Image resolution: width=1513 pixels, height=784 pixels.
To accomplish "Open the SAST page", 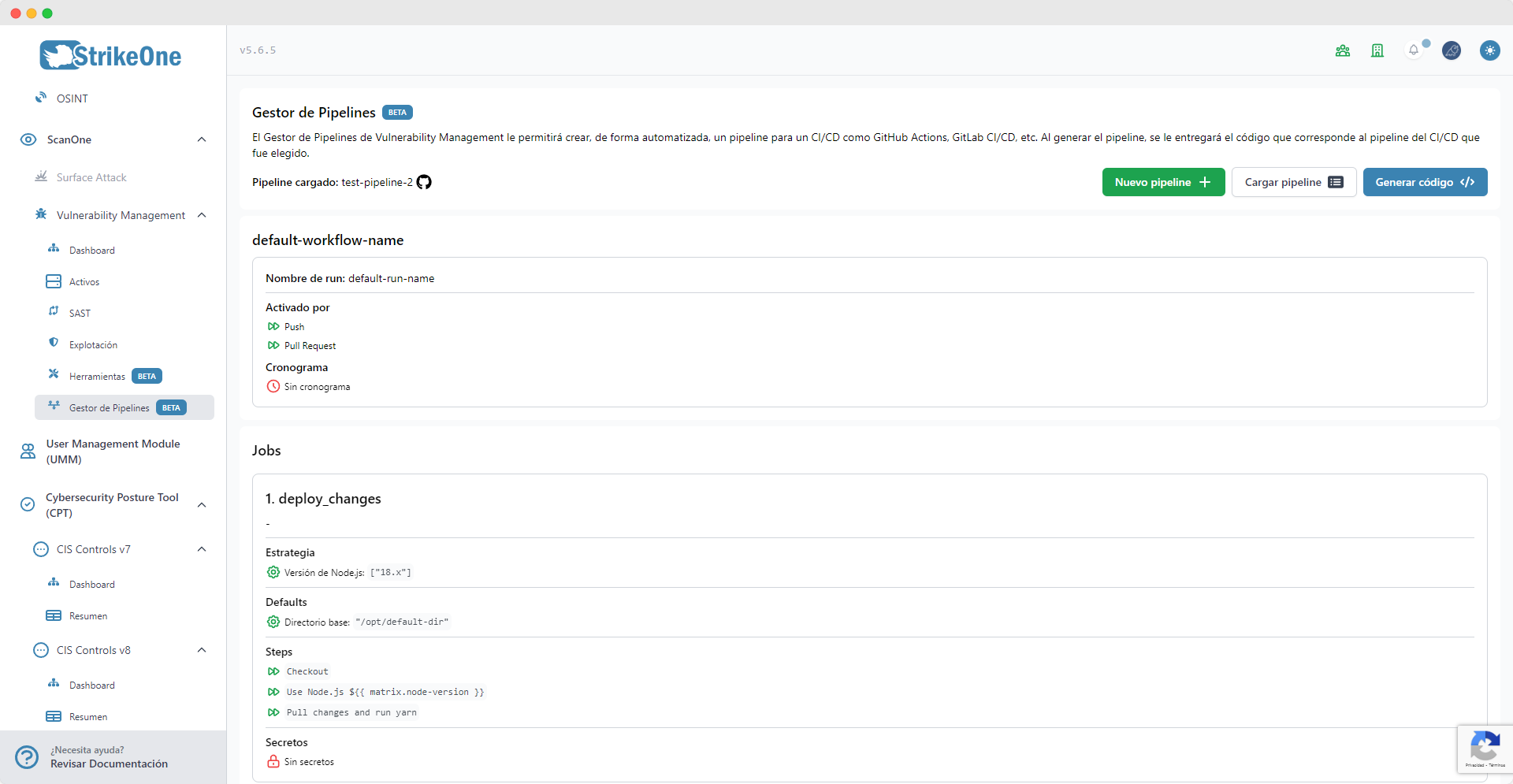I will 80,313.
